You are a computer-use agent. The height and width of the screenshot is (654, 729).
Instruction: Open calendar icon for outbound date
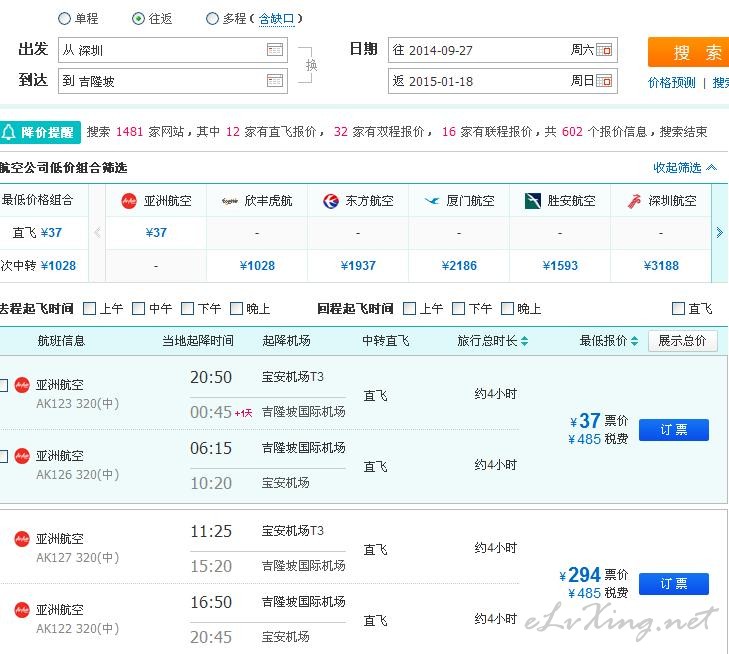(604, 50)
